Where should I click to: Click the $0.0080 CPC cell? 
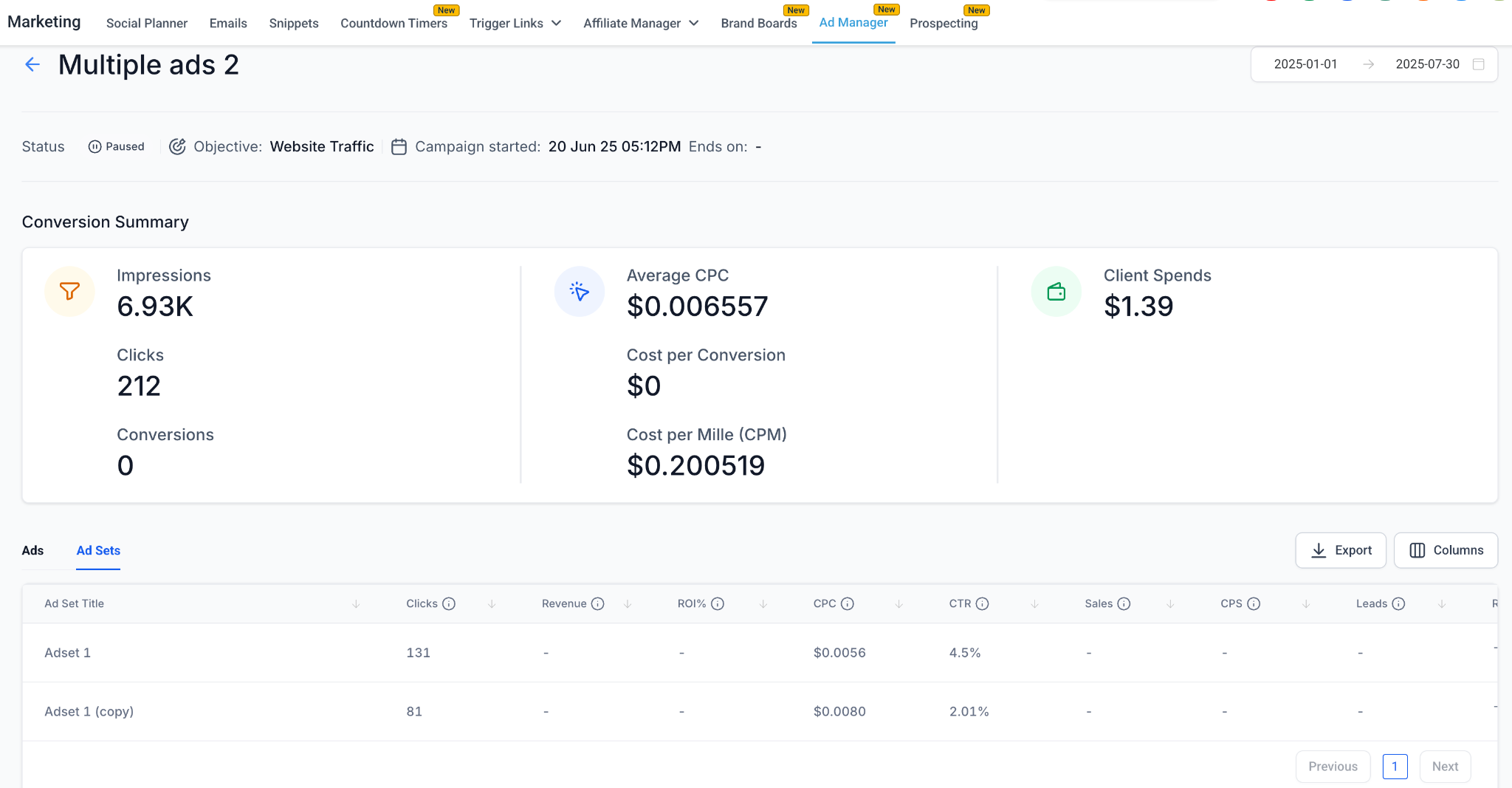click(x=839, y=712)
